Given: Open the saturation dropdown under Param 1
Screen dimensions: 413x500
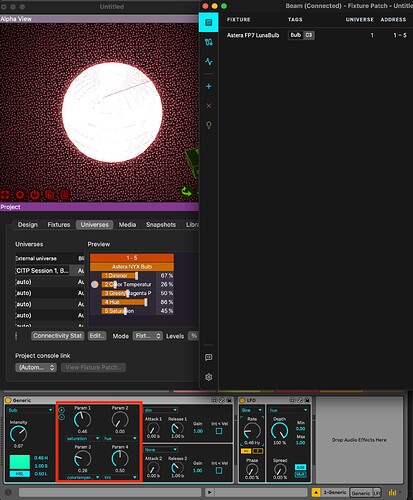Looking at the screenshot, I should (83, 438).
